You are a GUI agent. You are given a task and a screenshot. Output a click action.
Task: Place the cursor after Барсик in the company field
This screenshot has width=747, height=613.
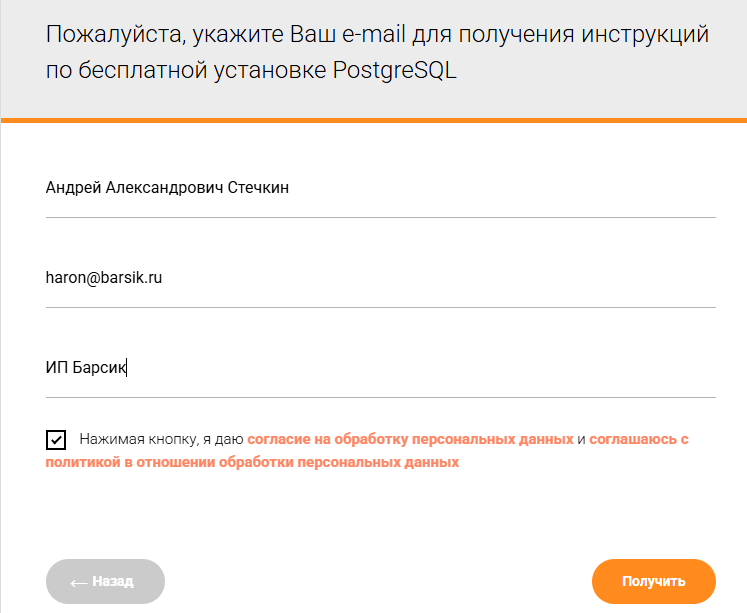[128, 367]
